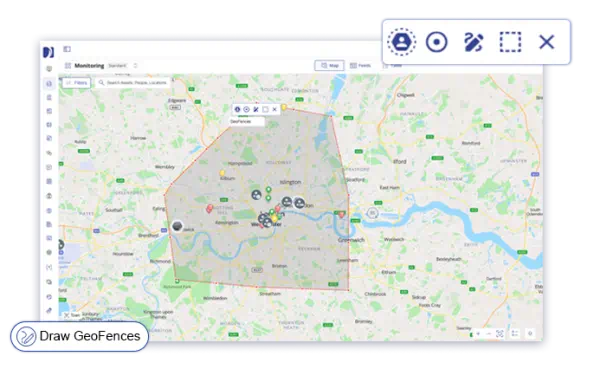600x369 pixels.
Task: Click the red pin near Notting Hill
Action: (x=209, y=209)
